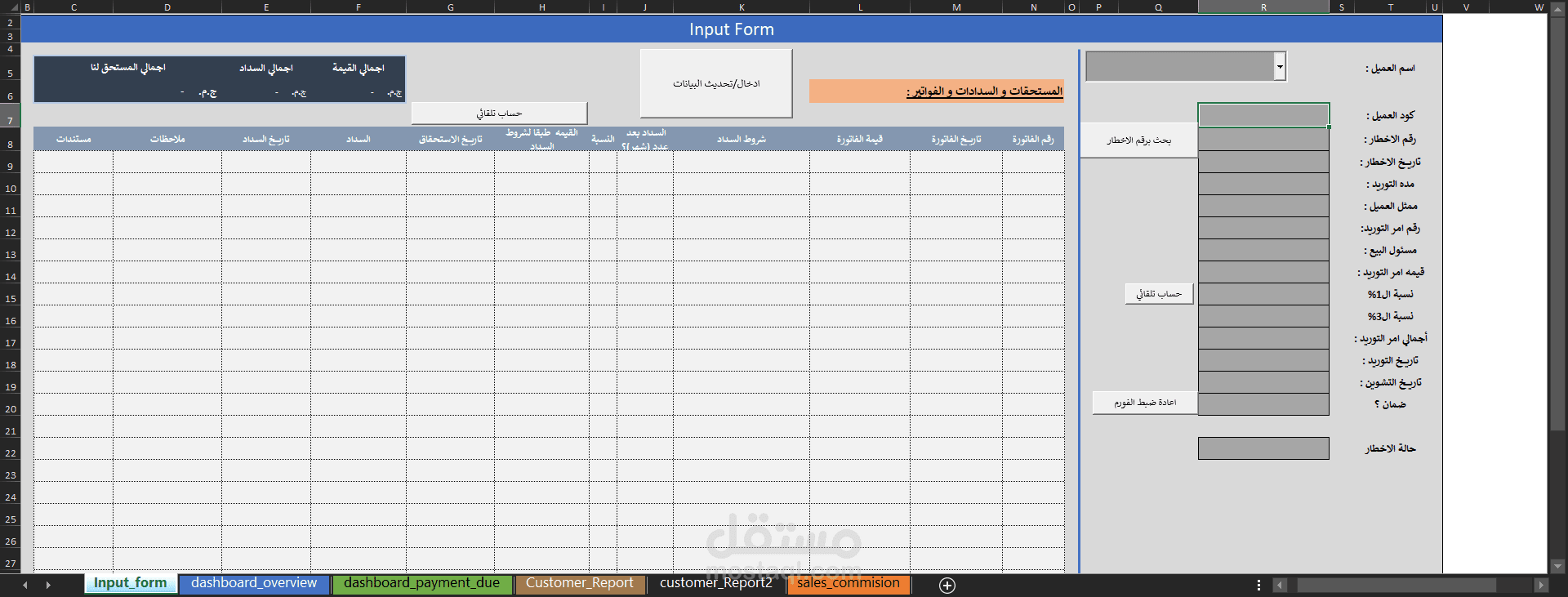
Task: Select the اسم العميل combo box field
Action: click(x=1180, y=66)
